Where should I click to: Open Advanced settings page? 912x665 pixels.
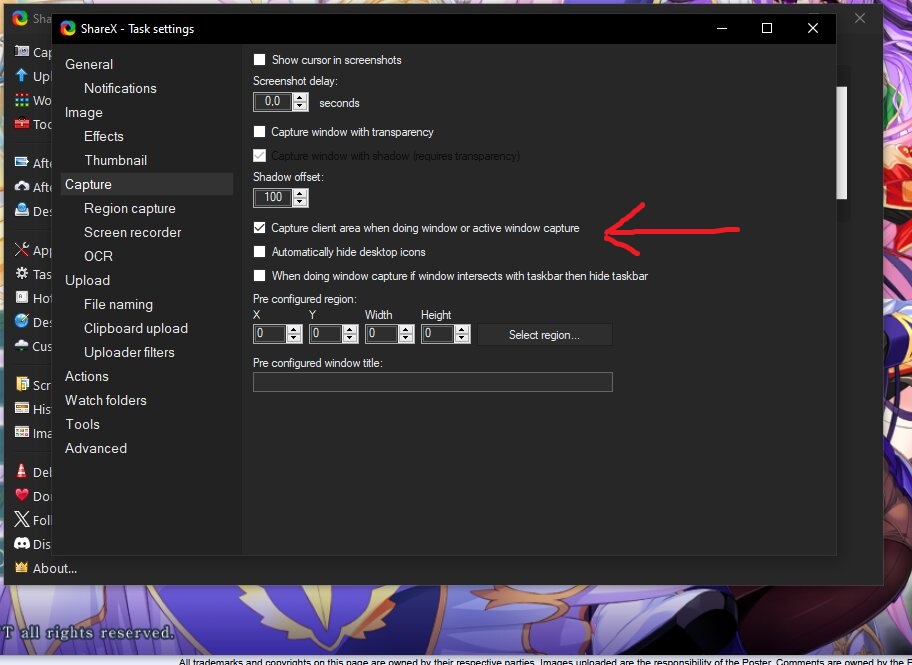[96, 448]
